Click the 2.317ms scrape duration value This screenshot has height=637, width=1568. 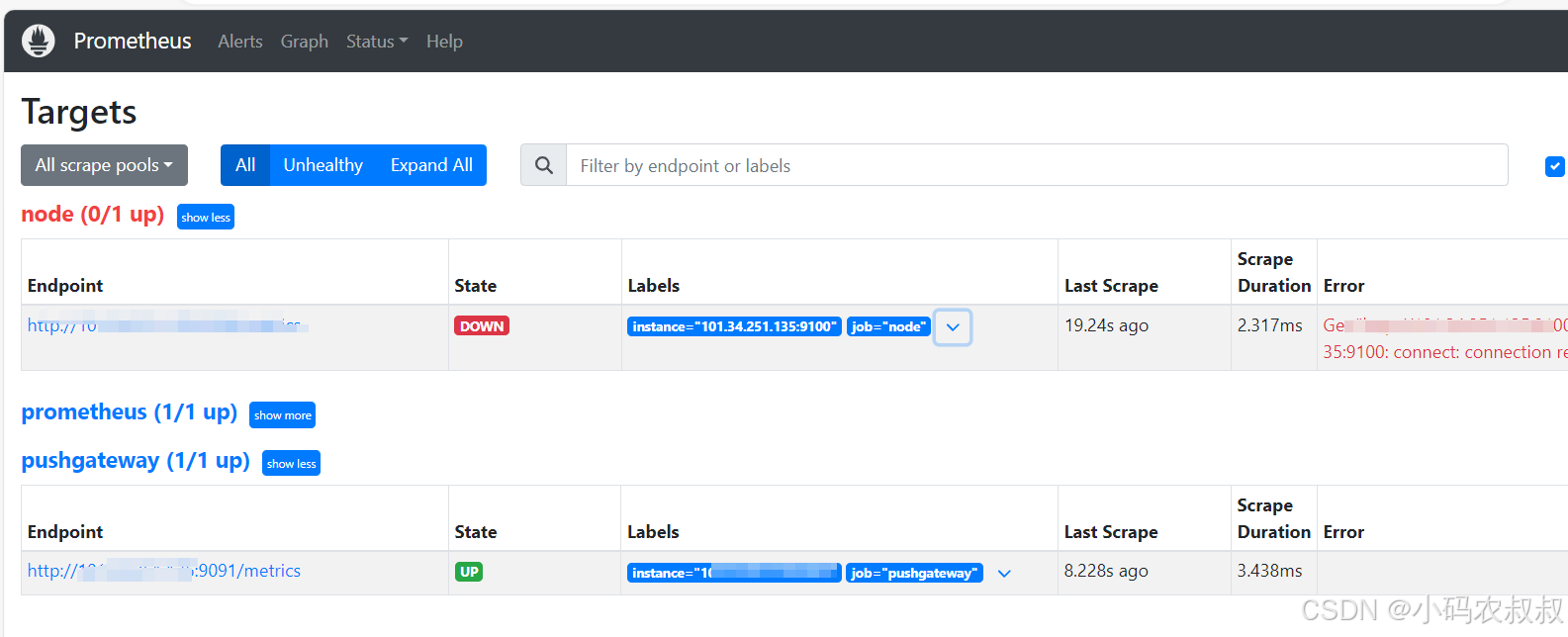click(x=1269, y=325)
